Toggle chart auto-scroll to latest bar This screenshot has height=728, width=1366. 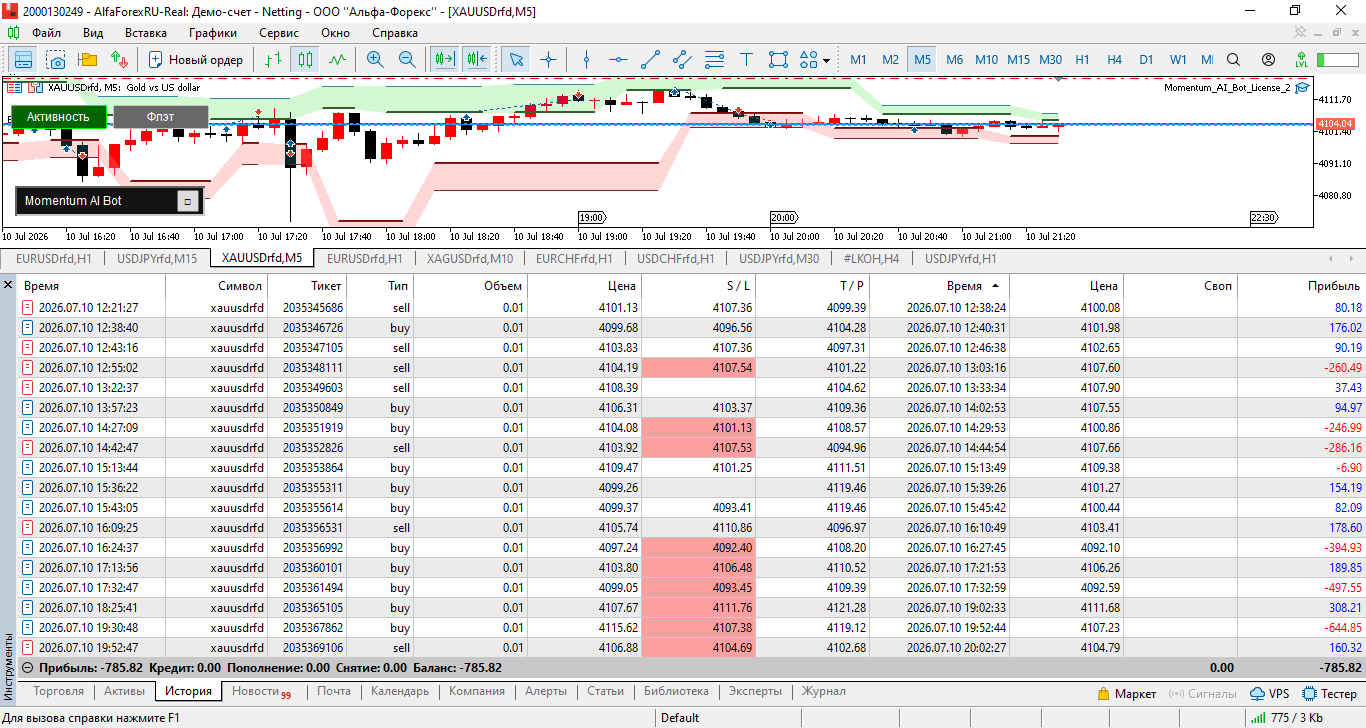coord(444,59)
